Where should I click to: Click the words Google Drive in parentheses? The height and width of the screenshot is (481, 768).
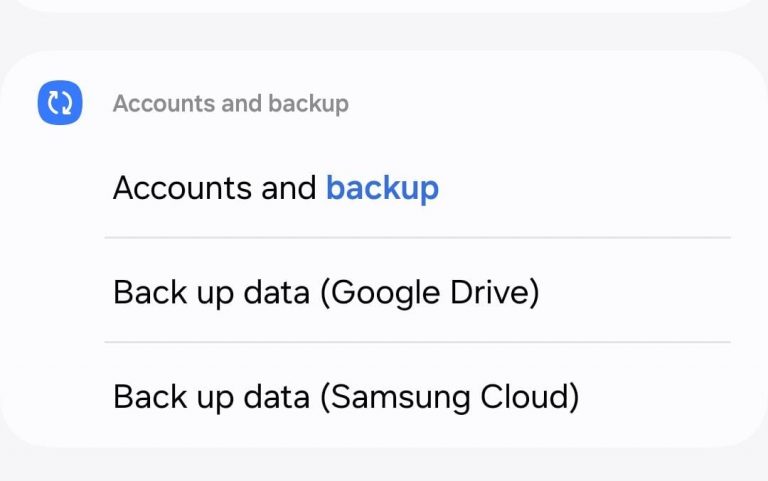click(x=434, y=293)
